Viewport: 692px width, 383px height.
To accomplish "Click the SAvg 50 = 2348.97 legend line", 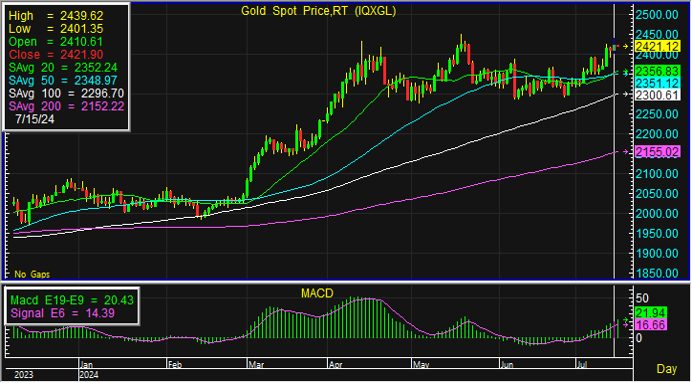I will (63, 80).
